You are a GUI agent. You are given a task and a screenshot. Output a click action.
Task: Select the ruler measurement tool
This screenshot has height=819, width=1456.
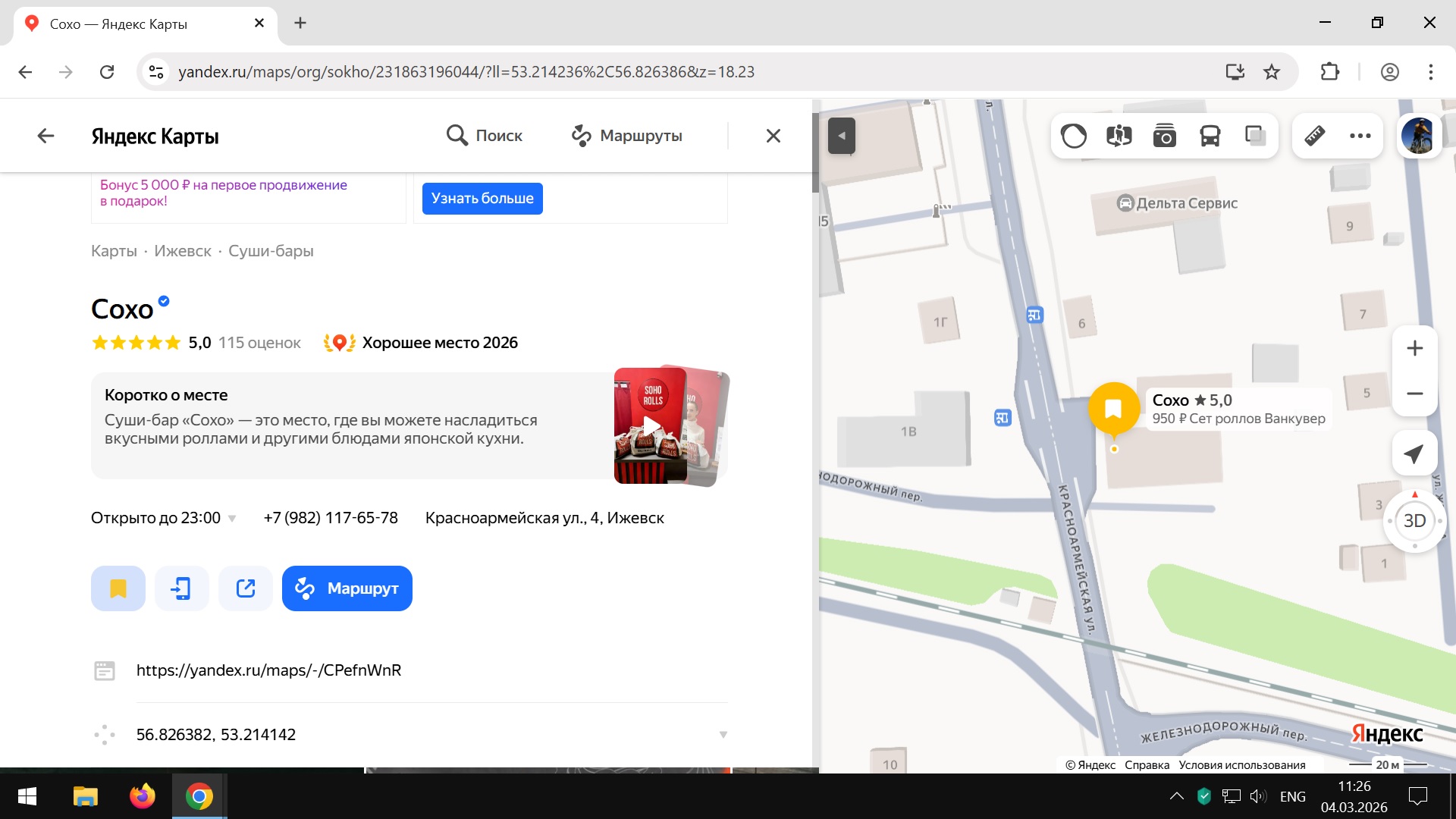pos(1314,136)
